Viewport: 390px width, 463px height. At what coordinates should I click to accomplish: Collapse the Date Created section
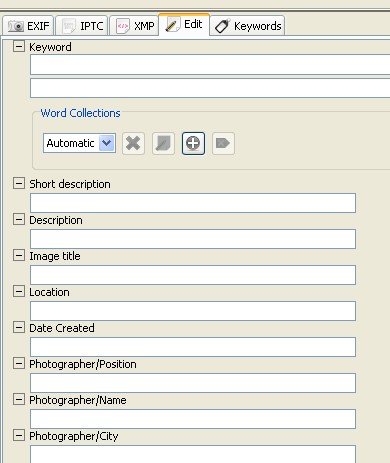coord(19,327)
